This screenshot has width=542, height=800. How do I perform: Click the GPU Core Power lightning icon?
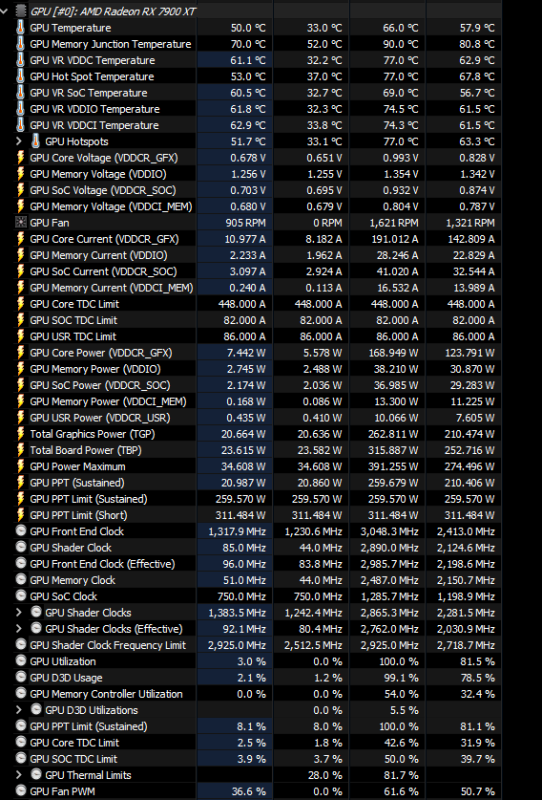[x=20, y=353]
